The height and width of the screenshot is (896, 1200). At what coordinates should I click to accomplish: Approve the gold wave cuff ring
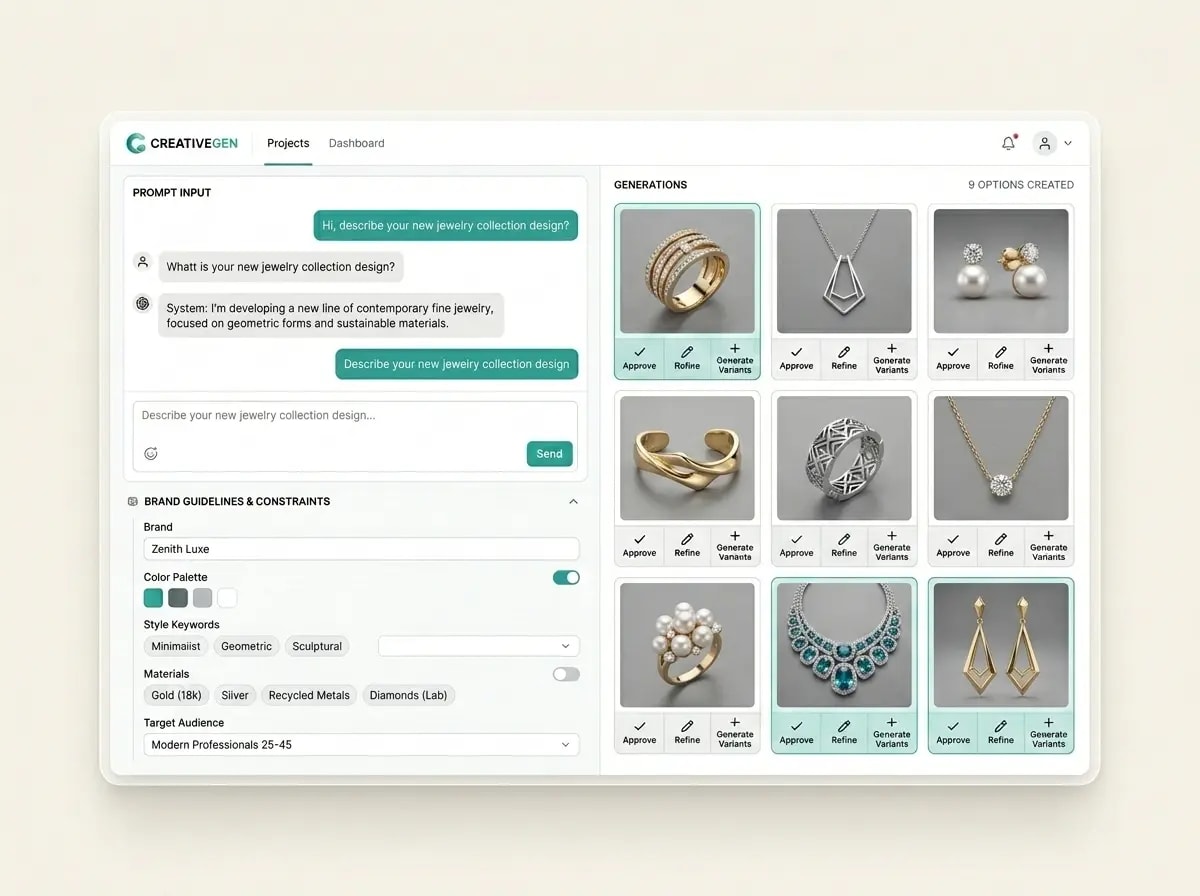[639, 545]
